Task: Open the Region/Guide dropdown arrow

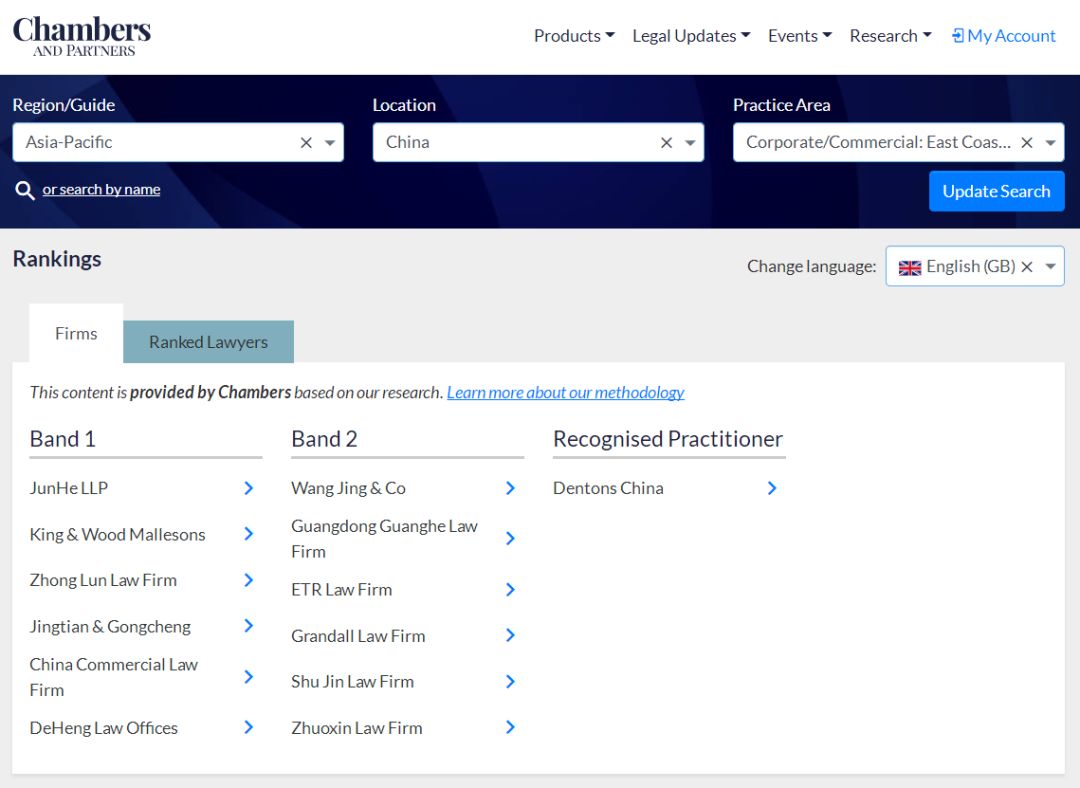Action: click(x=330, y=143)
